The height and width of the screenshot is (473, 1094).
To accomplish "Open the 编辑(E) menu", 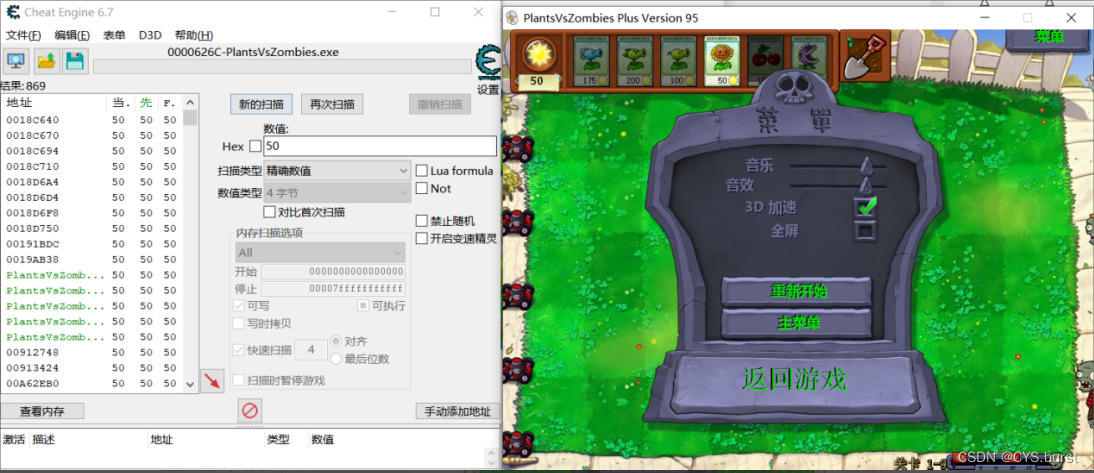I will pos(72,36).
